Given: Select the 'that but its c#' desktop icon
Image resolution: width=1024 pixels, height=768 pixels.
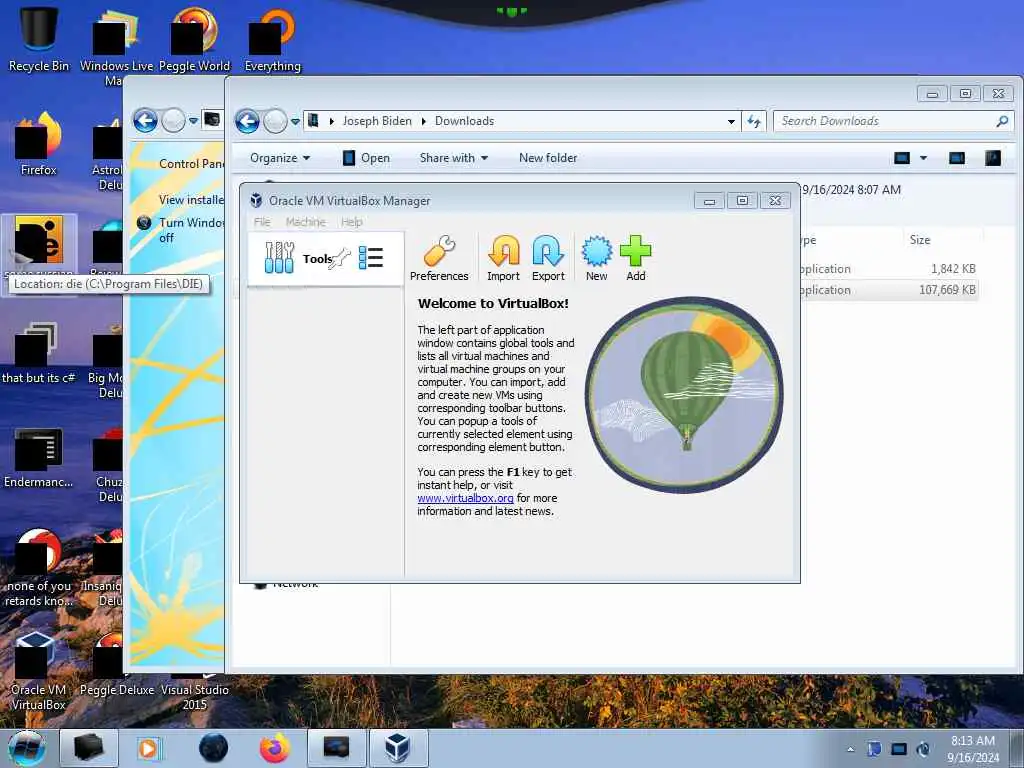Looking at the screenshot, I should click(39, 353).
